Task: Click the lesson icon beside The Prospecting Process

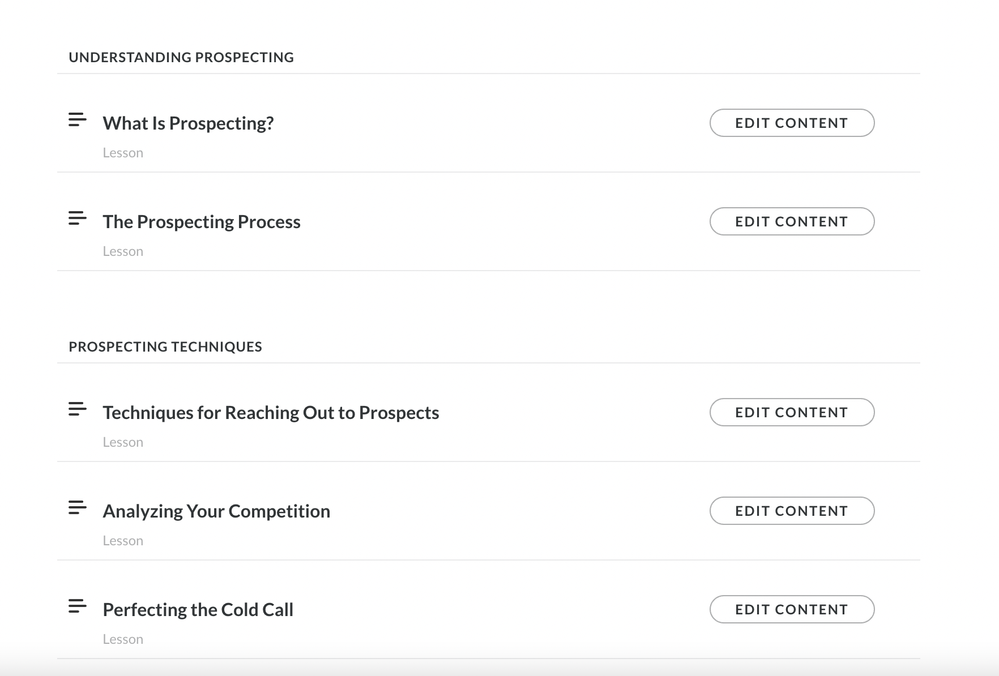Action: (x=77, y=218)
